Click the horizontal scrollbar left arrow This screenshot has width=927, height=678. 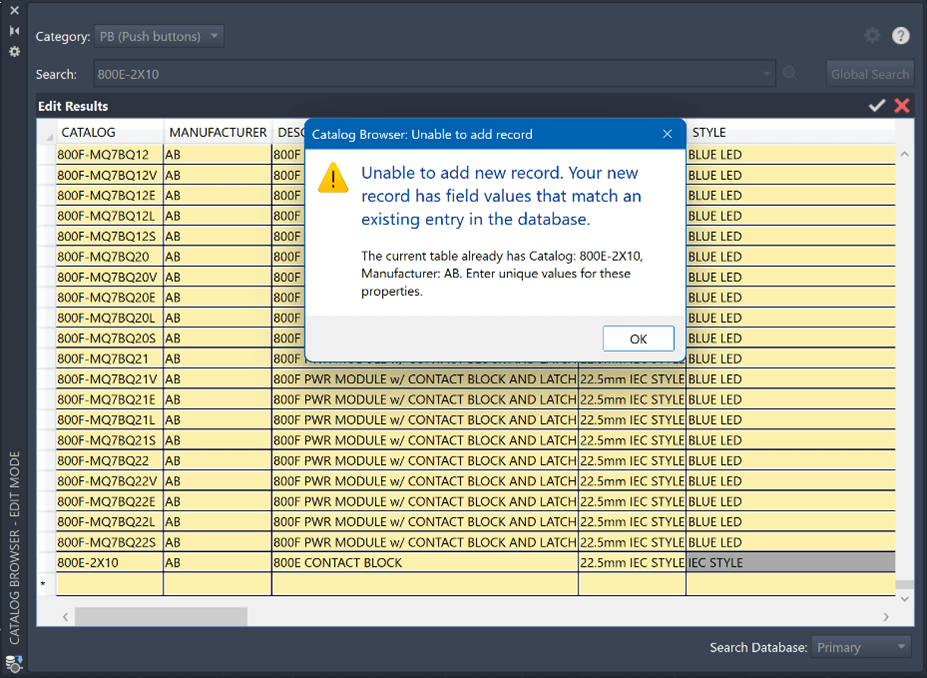(65, 617)
